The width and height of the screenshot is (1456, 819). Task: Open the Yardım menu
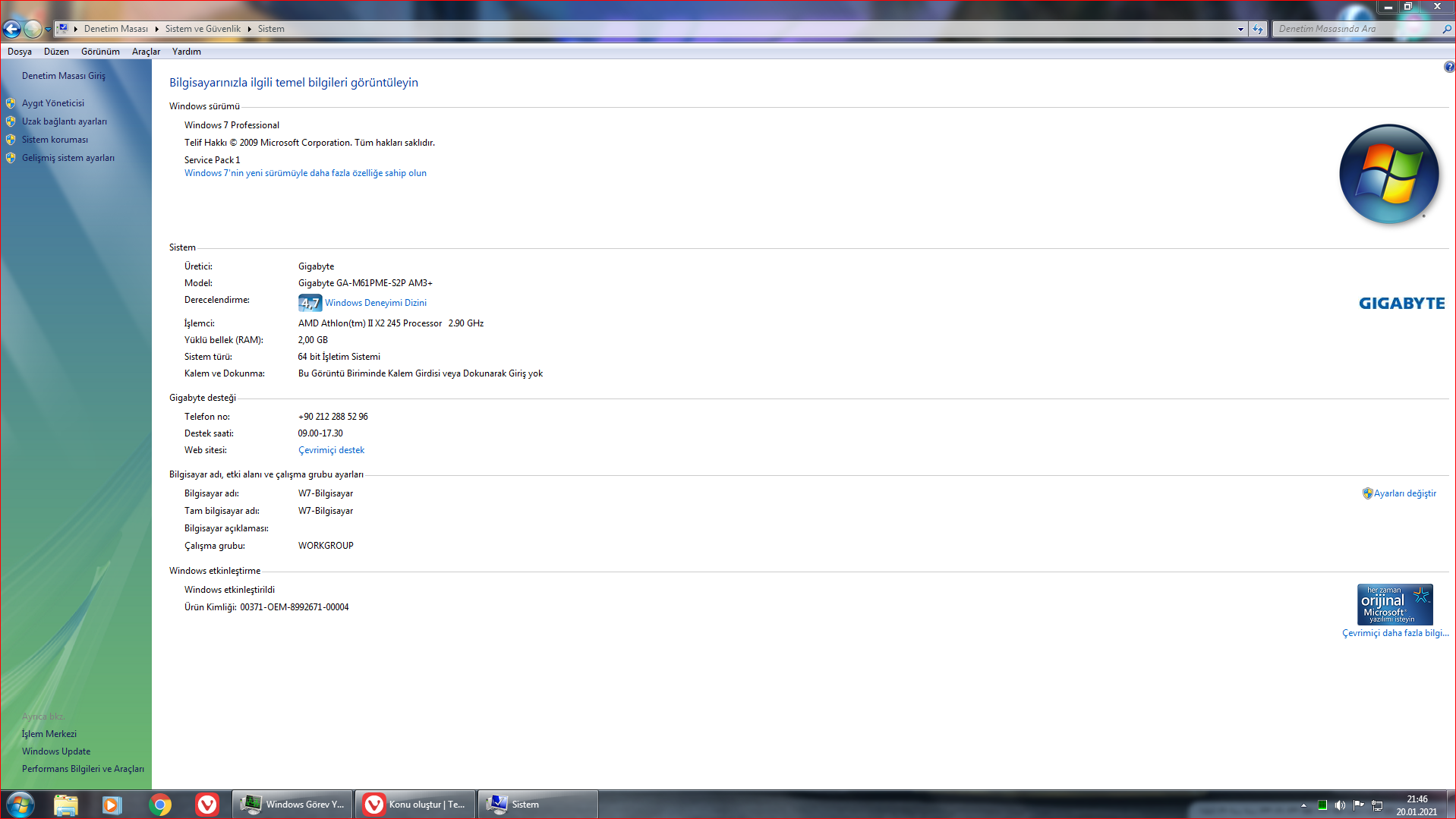(x=186, y=52)
